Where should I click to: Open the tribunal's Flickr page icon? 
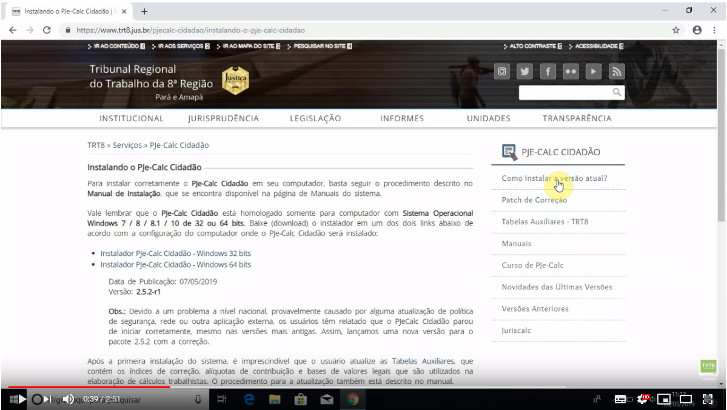[x=570, y=71]
